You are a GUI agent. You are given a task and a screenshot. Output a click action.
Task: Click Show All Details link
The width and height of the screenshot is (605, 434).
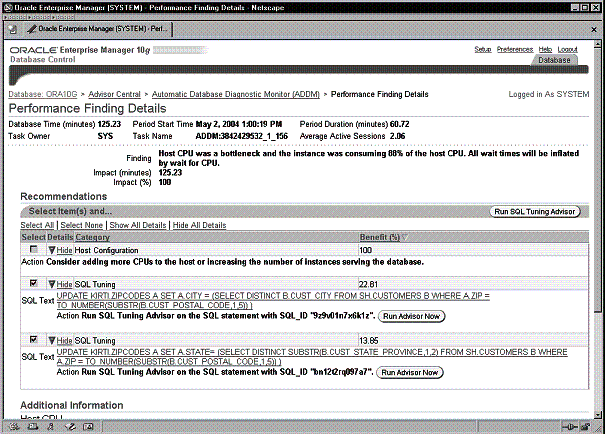click(x=138, y=225)
